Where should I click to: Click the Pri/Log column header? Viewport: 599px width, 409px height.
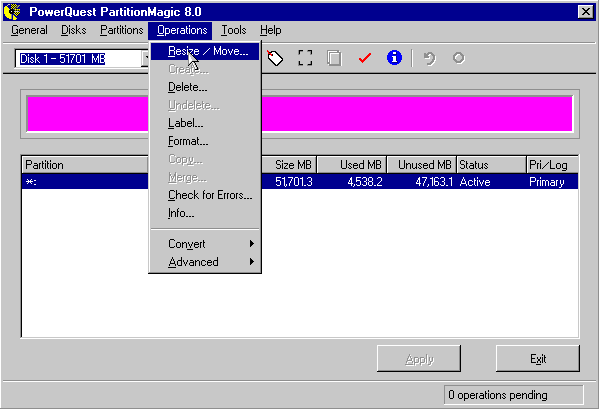tap(552, 165)
